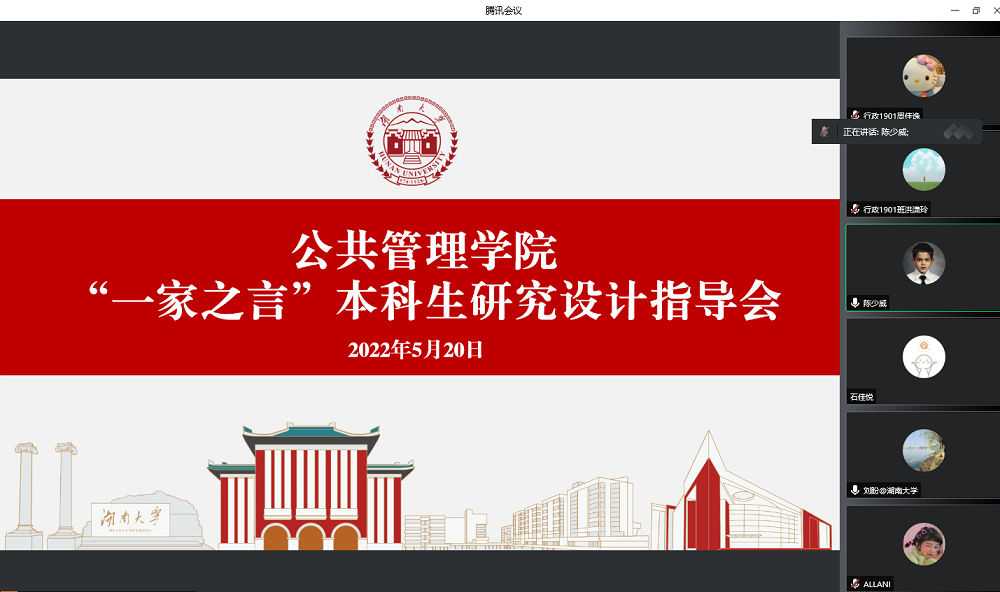Click the audio wave icon in speaking bar
This screenshot has height=592, width=1000.
coord(958,131)
